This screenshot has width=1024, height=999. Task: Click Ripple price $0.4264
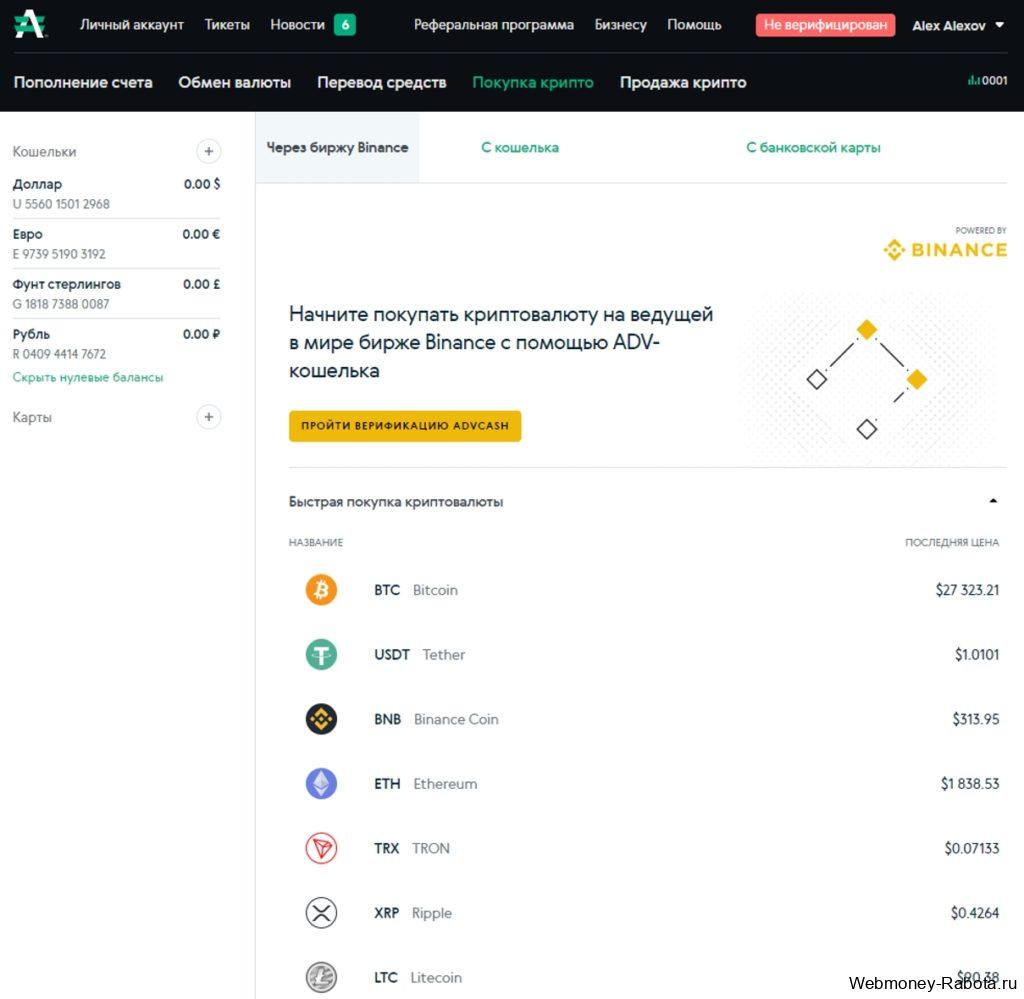tap(974, 913)
